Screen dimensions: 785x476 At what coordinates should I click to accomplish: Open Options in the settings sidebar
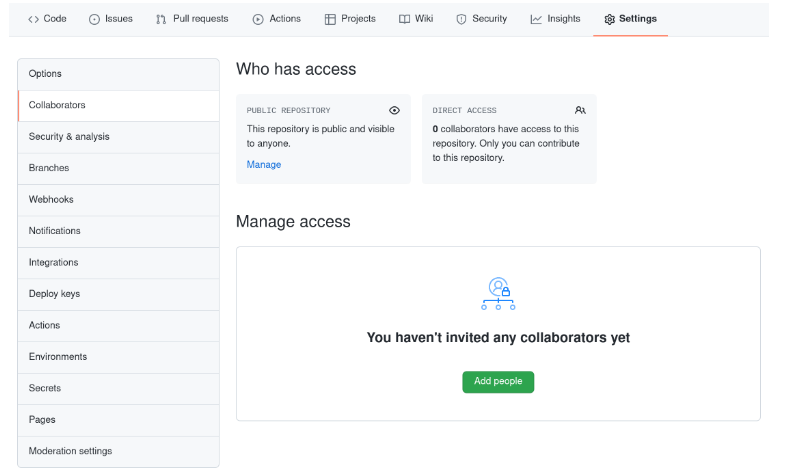(x=45, y=74)
